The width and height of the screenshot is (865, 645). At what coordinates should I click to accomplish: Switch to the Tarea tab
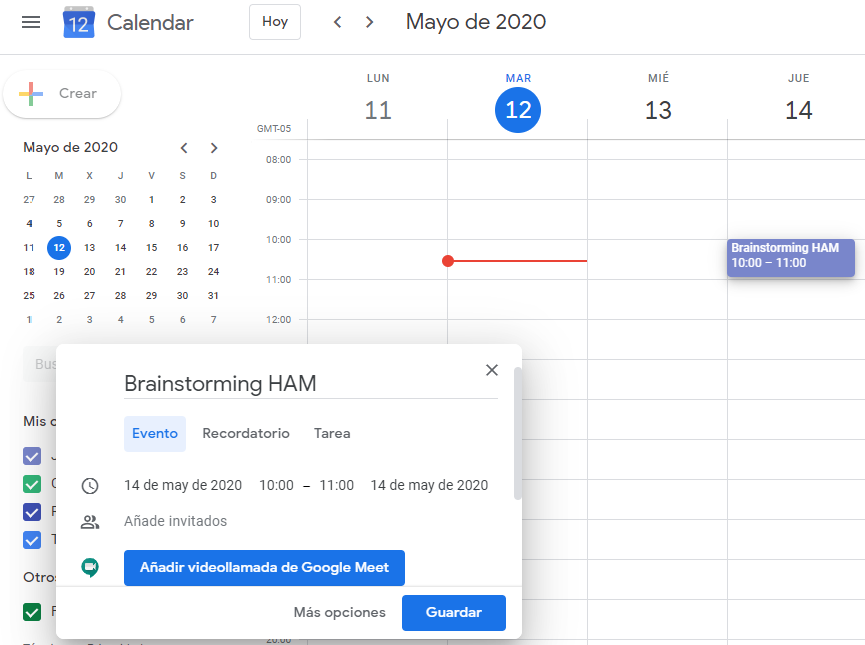tap(332, 434)
